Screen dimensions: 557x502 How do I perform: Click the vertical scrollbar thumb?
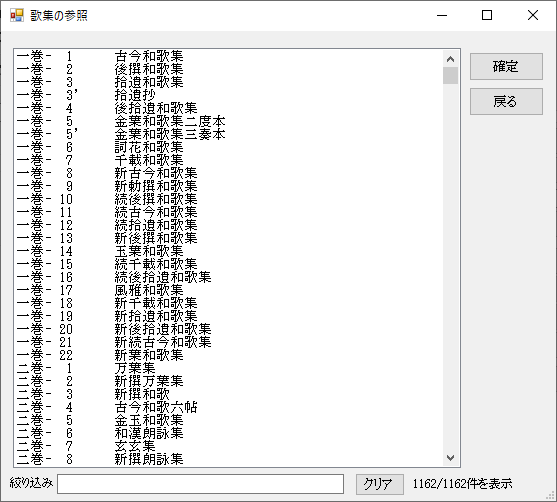450,75
